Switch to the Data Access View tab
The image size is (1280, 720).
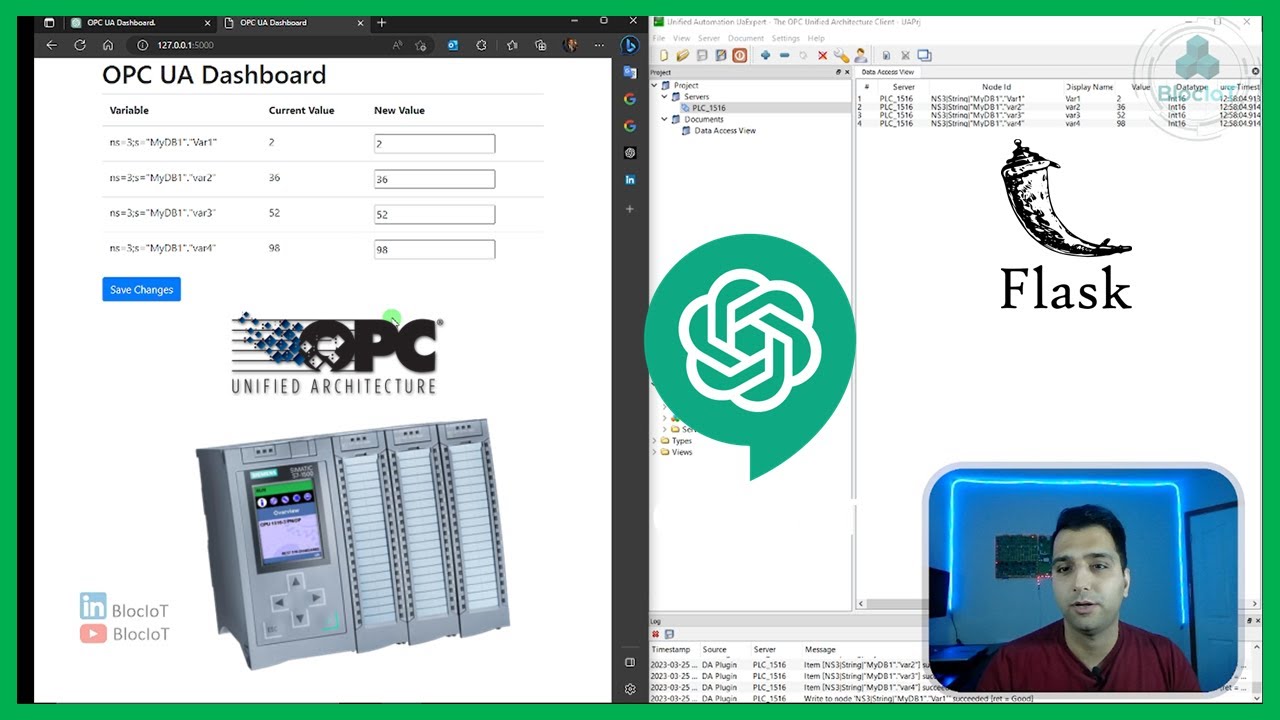click(888, 72)
